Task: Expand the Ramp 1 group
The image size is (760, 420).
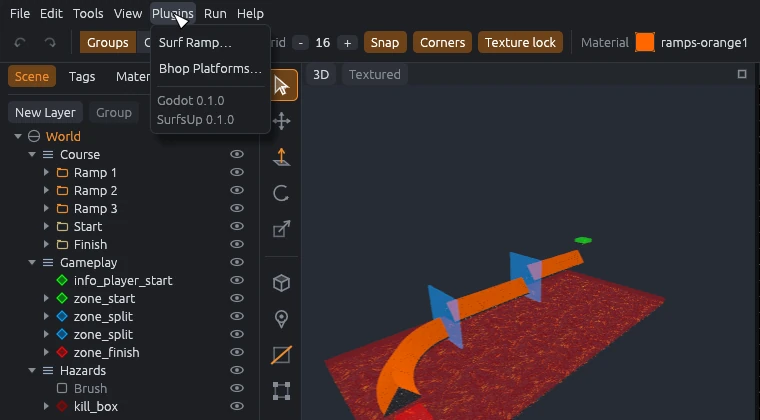Action: point(46,172)
